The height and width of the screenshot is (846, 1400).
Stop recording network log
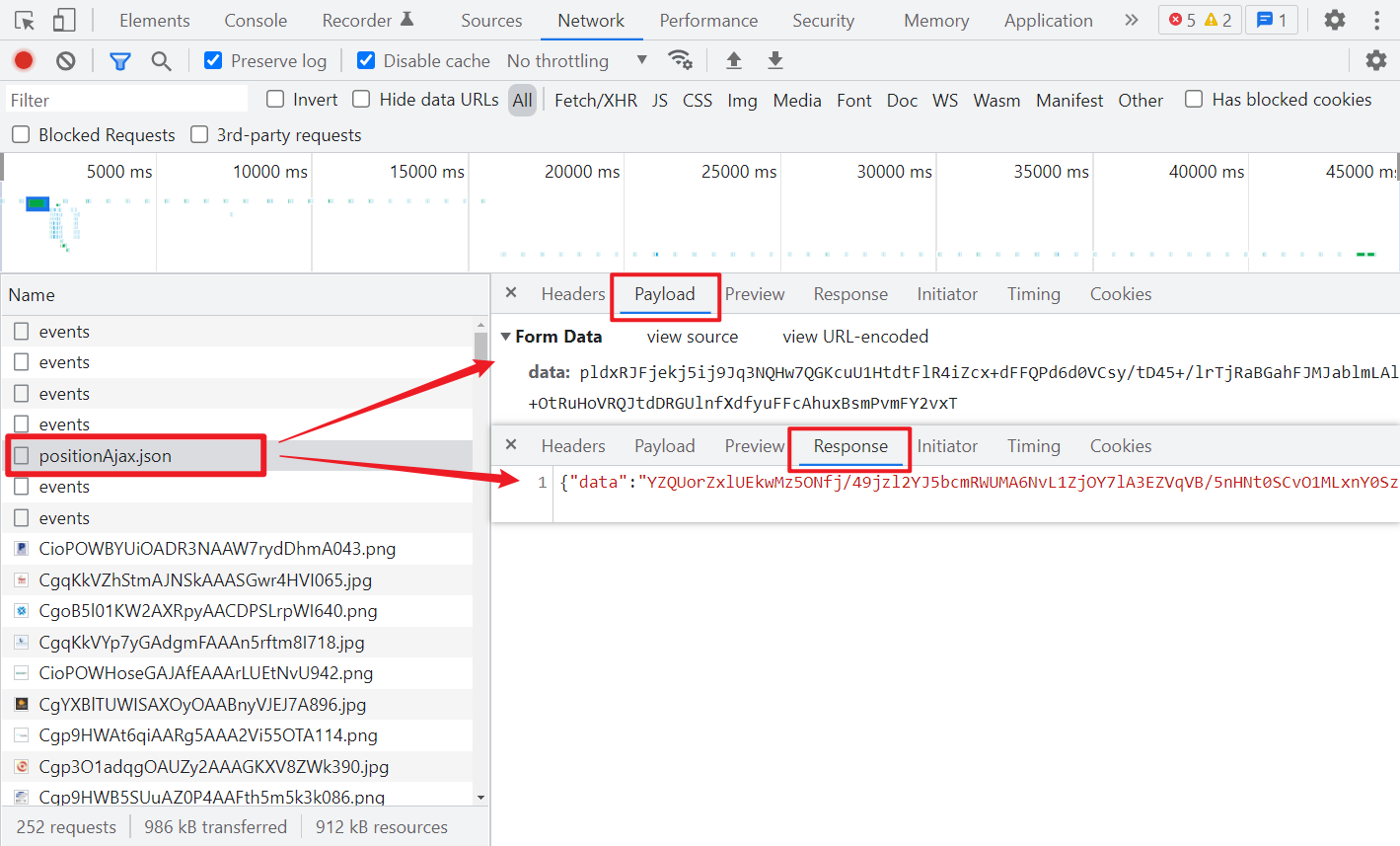24,61
